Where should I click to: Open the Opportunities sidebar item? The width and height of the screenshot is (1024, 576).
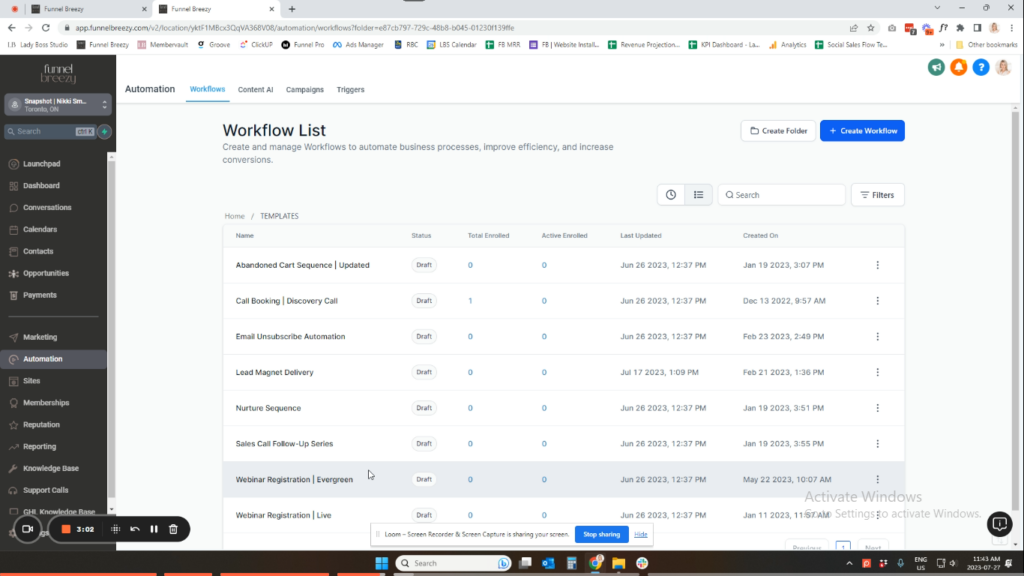click(x=46, y=273)
